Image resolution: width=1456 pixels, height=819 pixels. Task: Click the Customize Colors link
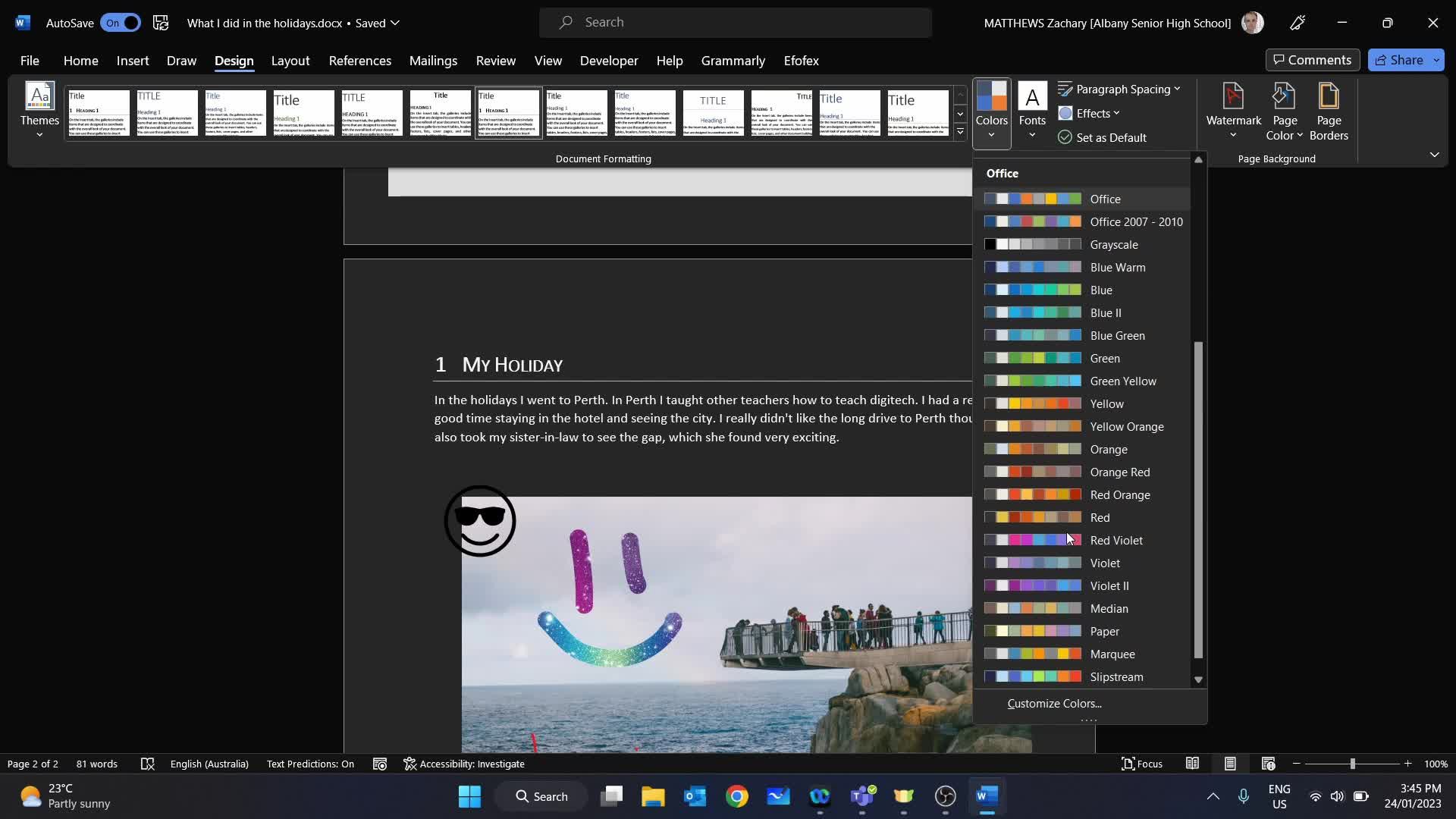(x=1054, y=703)
